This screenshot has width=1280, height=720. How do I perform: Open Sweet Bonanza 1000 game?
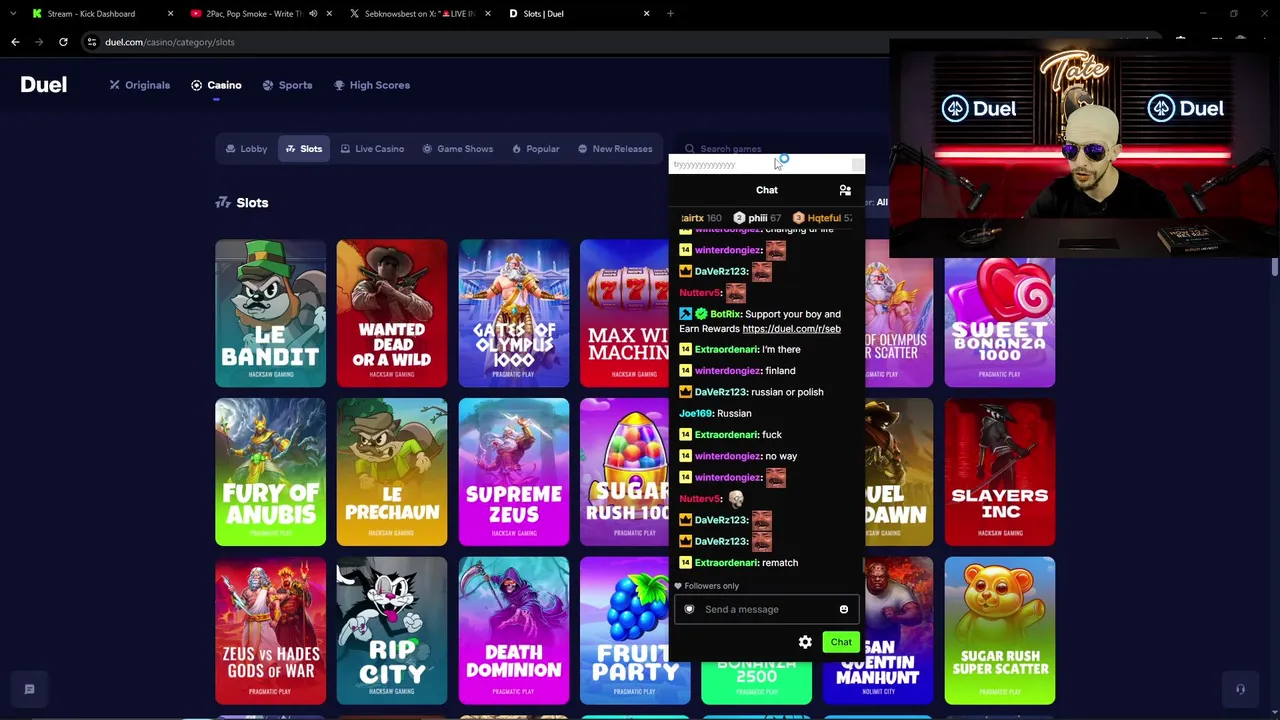(1000, 321)
